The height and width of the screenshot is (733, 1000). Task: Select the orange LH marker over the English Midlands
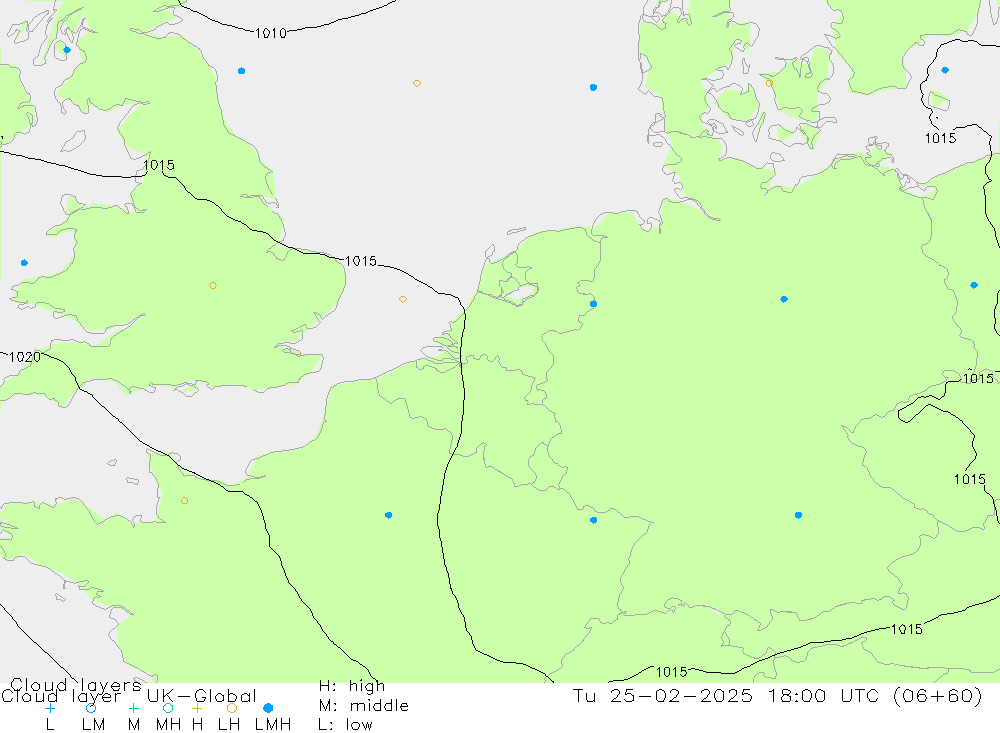213,286
